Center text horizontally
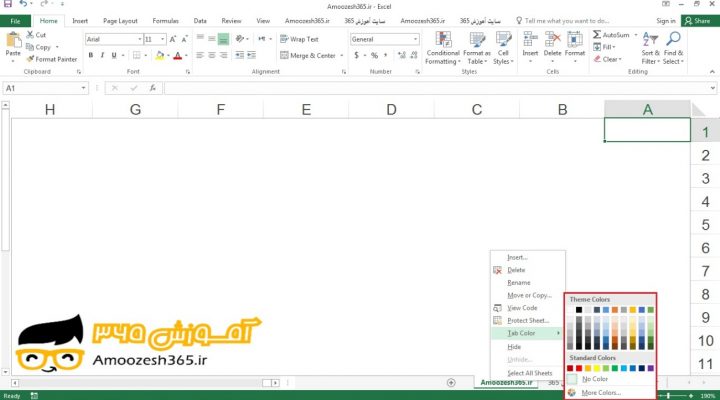The width and height of the screenshot is (720, 400). (212, 56)
